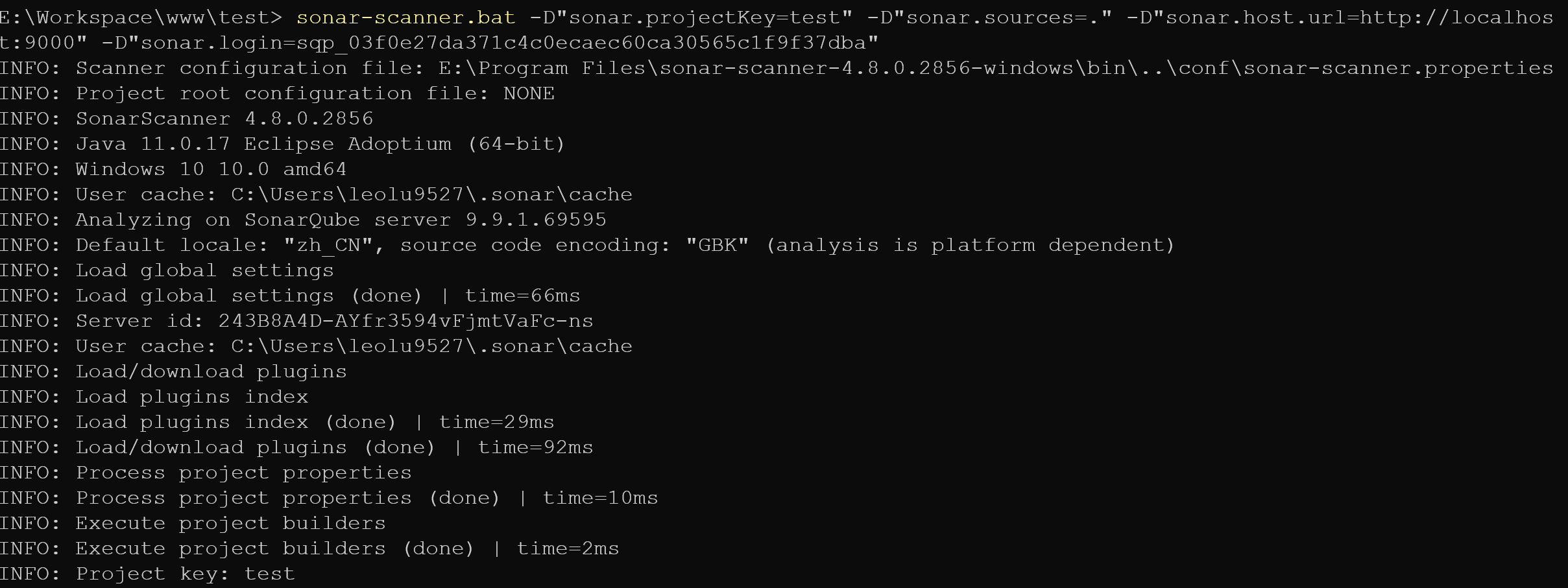Screen dimensions: 1568x588
Task: Click the Execute project builders time=2ms line
Action: tap(347, 548)
